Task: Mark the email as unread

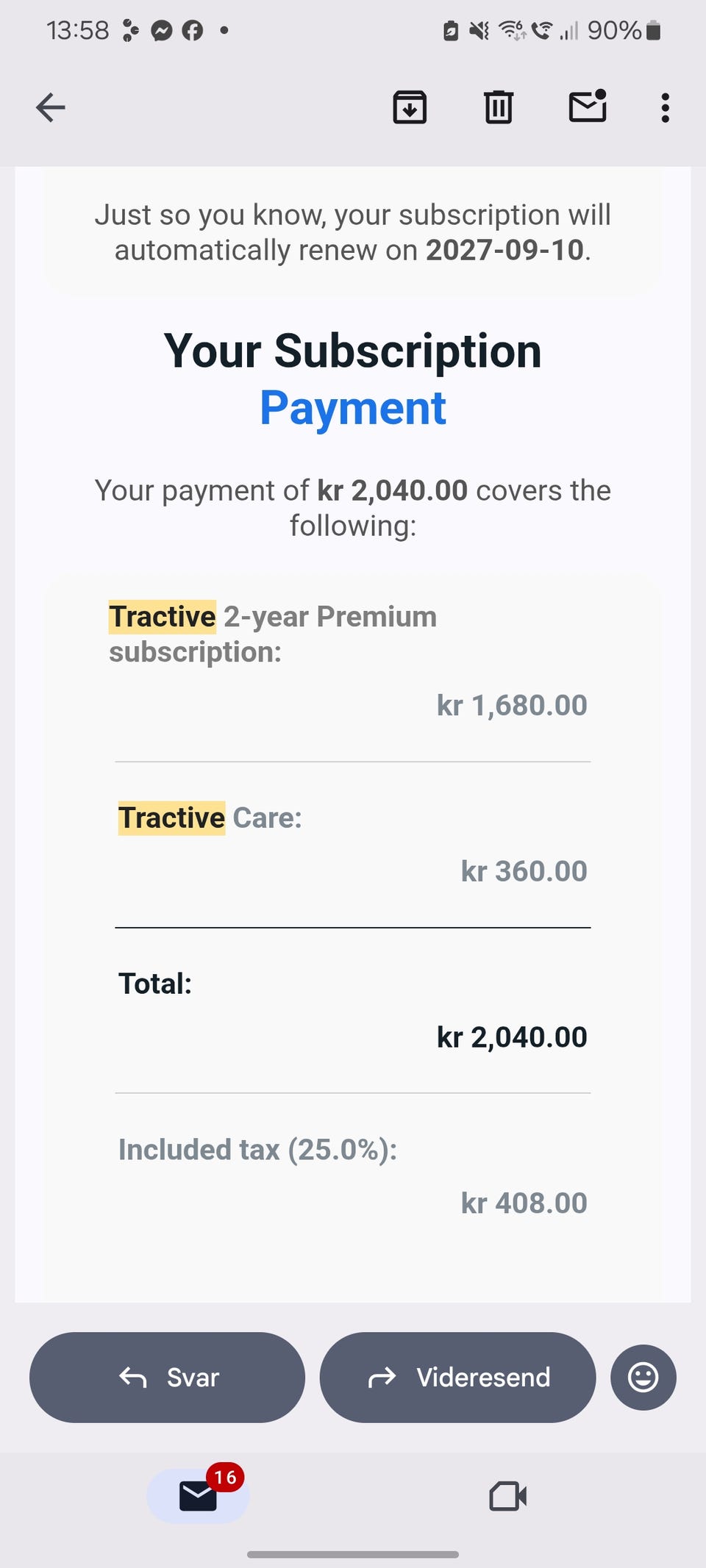Action: pyautogui.click(x=588, y=107)
